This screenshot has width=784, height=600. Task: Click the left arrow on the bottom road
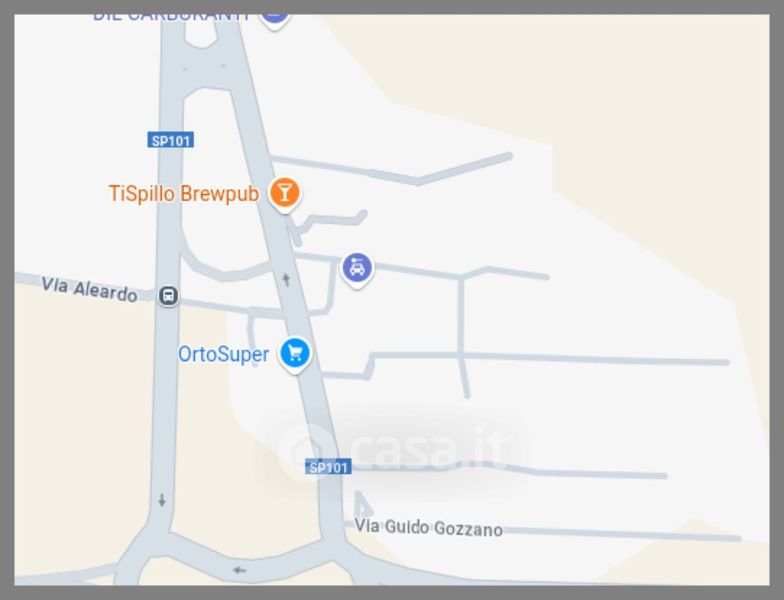(x=240, y=570)
